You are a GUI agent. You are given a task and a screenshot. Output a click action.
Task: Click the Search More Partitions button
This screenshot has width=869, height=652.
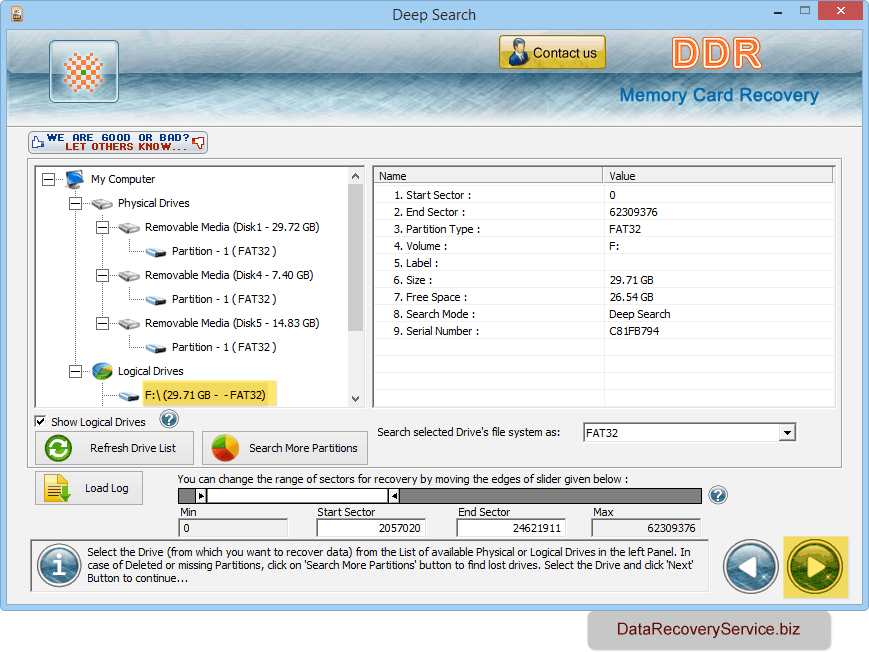tap(285, 448)
